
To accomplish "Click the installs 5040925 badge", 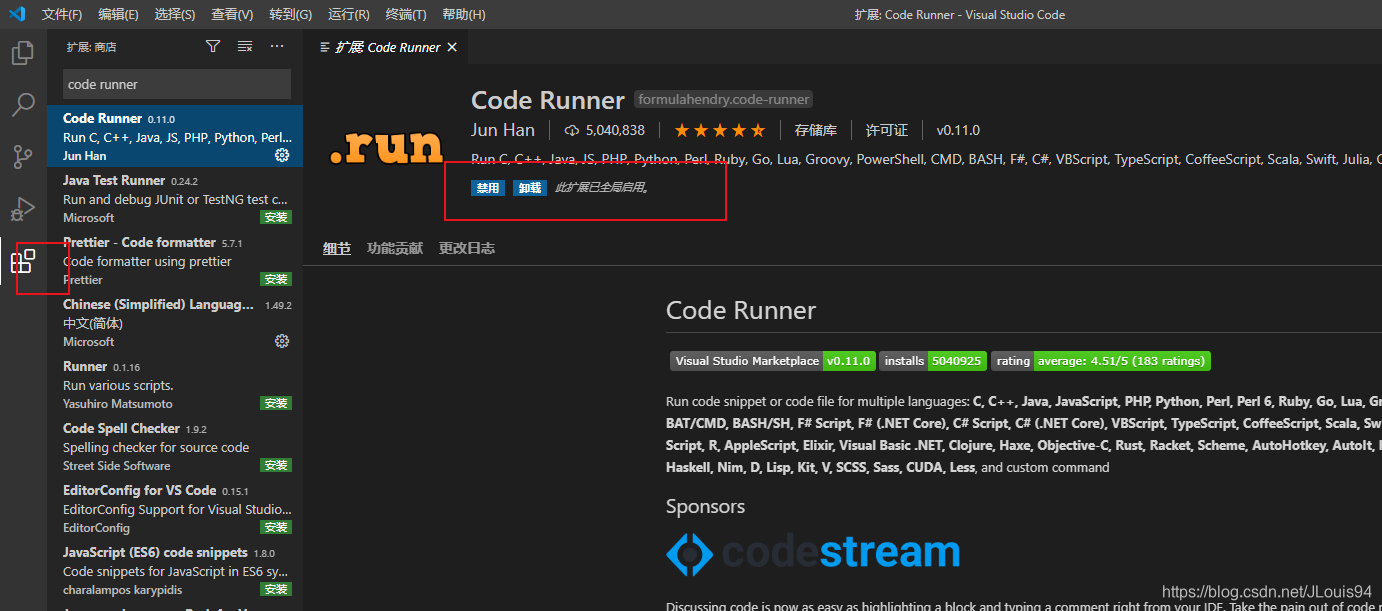I will coord(933,361).
